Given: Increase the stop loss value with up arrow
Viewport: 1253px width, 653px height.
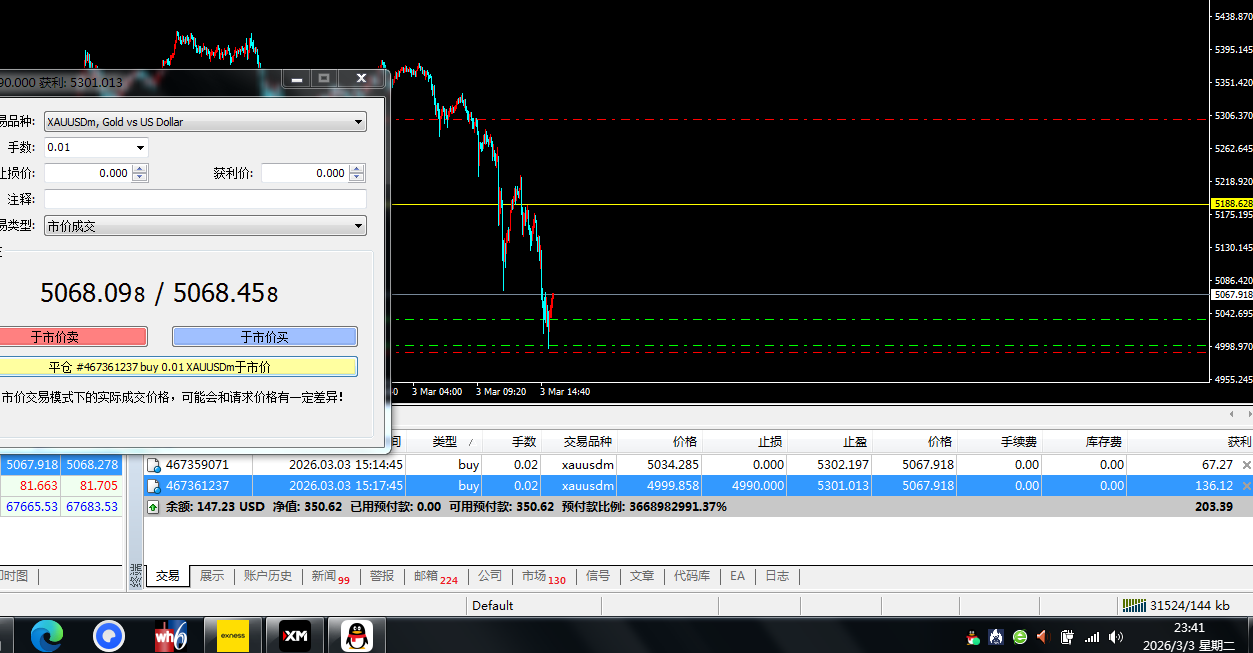Looking at the screenshot, I should pos(140,169).
